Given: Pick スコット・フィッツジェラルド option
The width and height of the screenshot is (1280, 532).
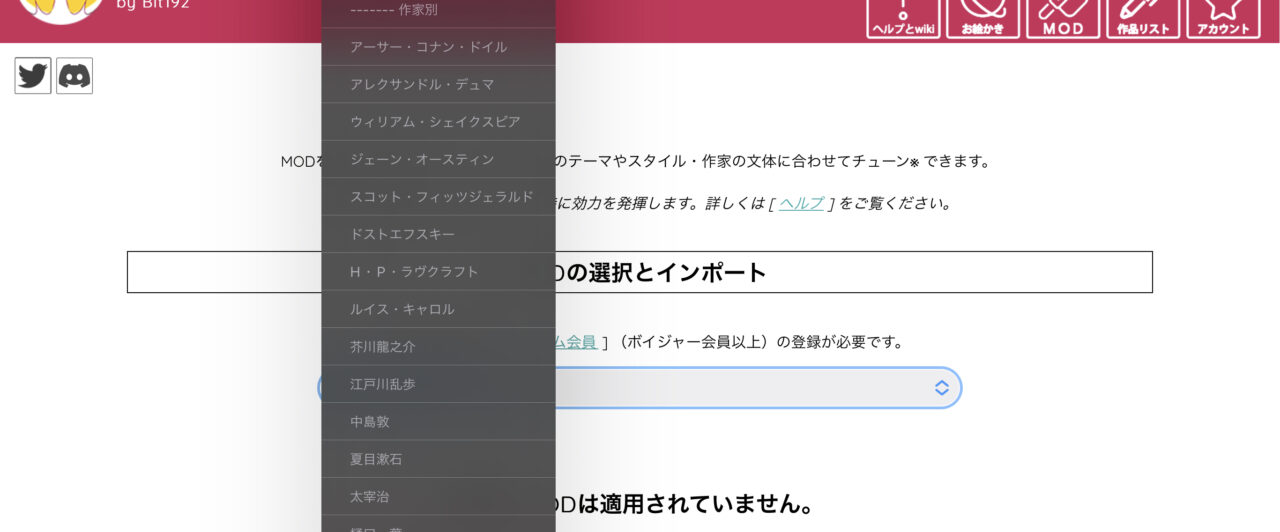Looking at the screenshot, I should click(x=438, y=197).
